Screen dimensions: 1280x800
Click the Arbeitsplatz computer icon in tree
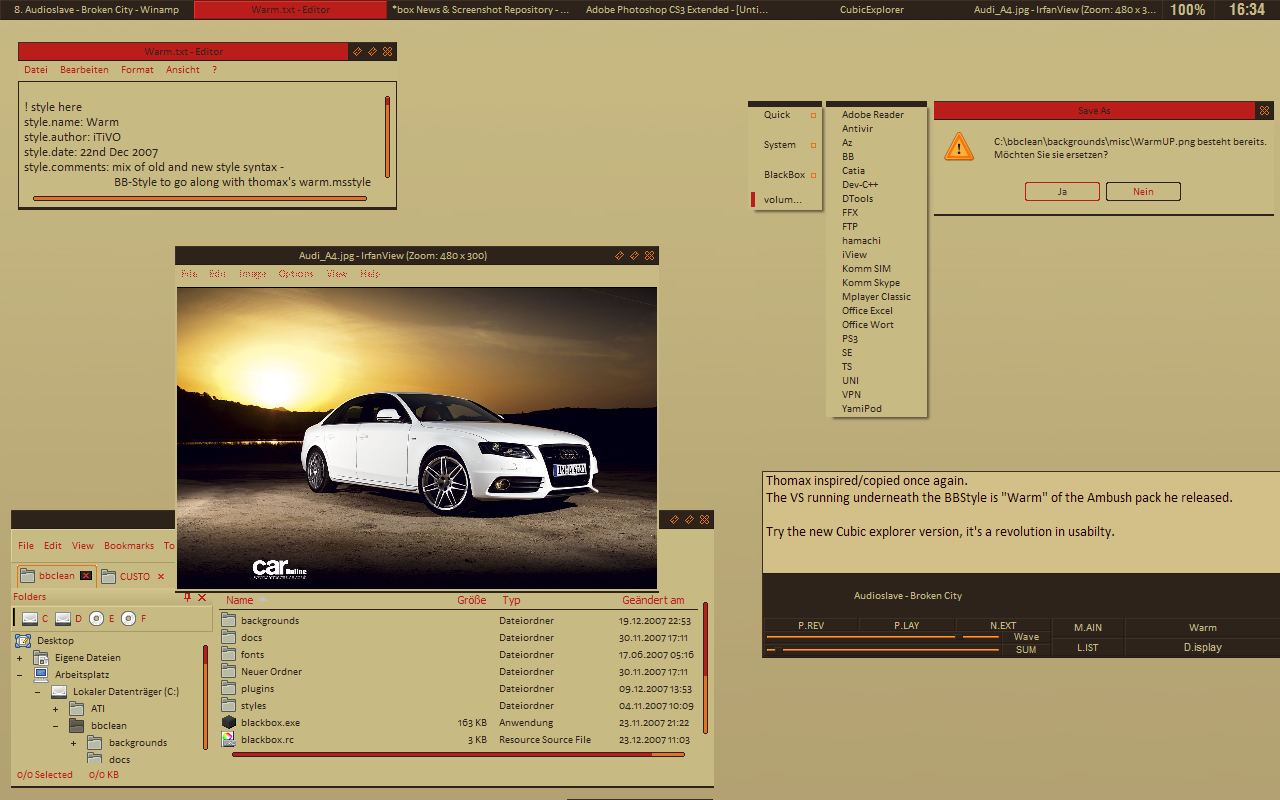(41, 674)
